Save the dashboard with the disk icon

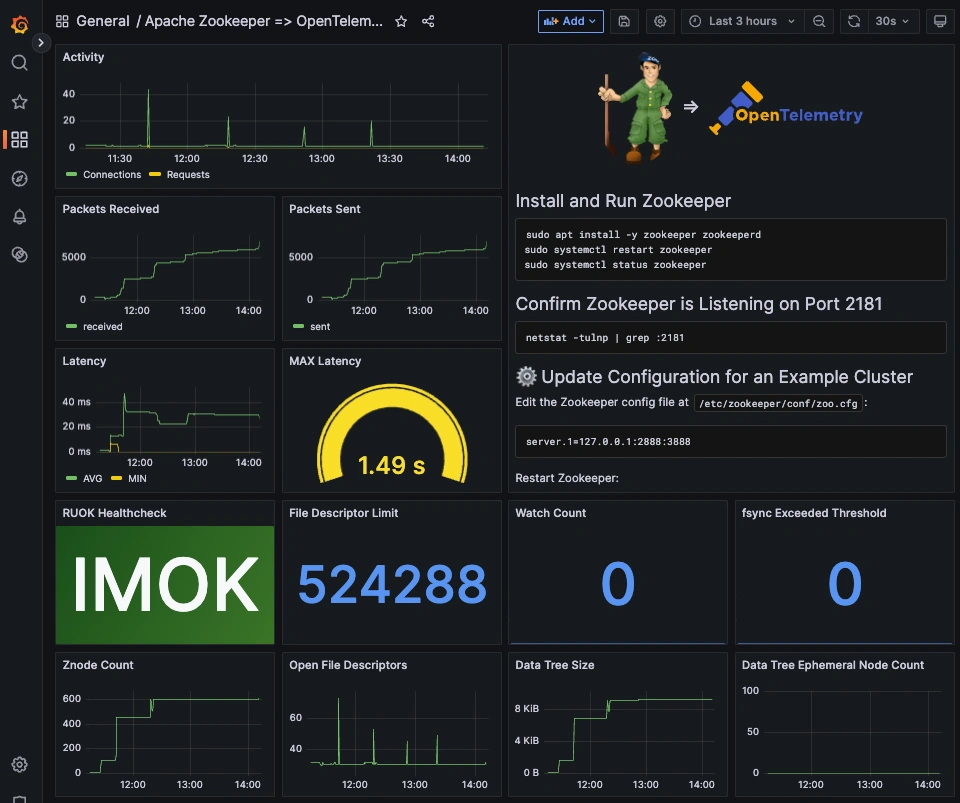pyautogui.click(x=624, y=21)
